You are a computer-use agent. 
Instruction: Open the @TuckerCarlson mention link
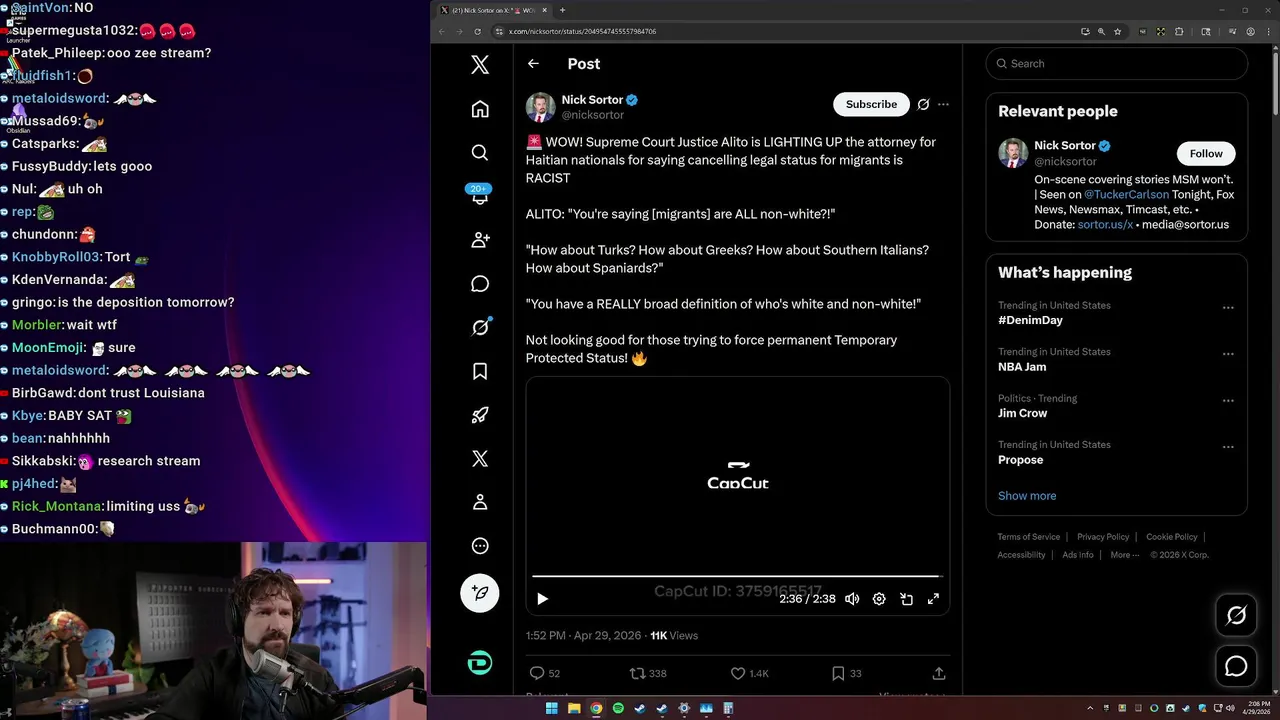coord(1126,195)
